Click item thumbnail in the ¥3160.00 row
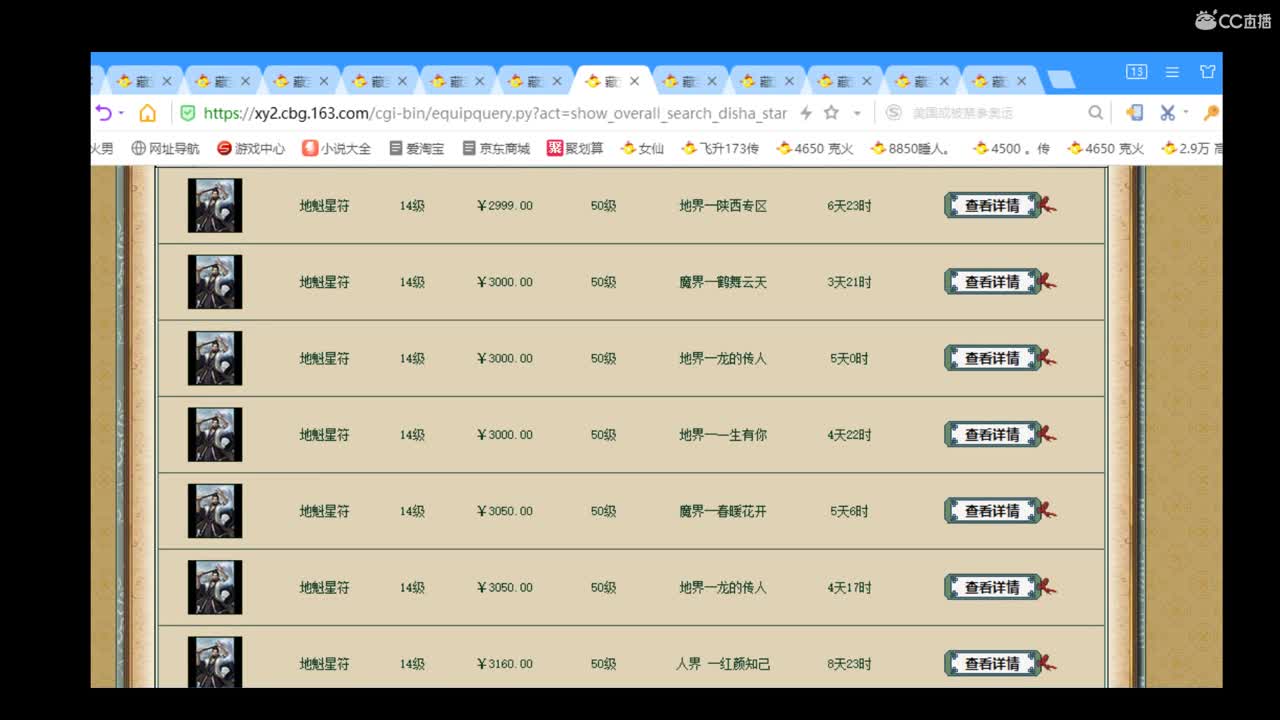This screenshot has width=1280, height=720. coord(215,662)
